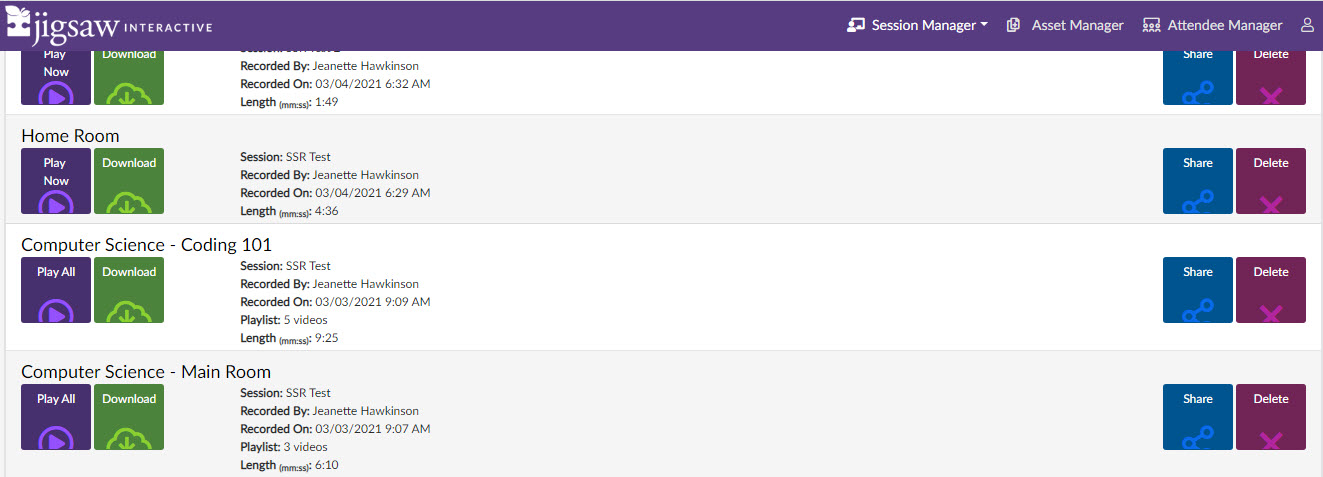Delete the Computer Science Main Room recording
1323x477 pixels.
[x=1271, y=417]
